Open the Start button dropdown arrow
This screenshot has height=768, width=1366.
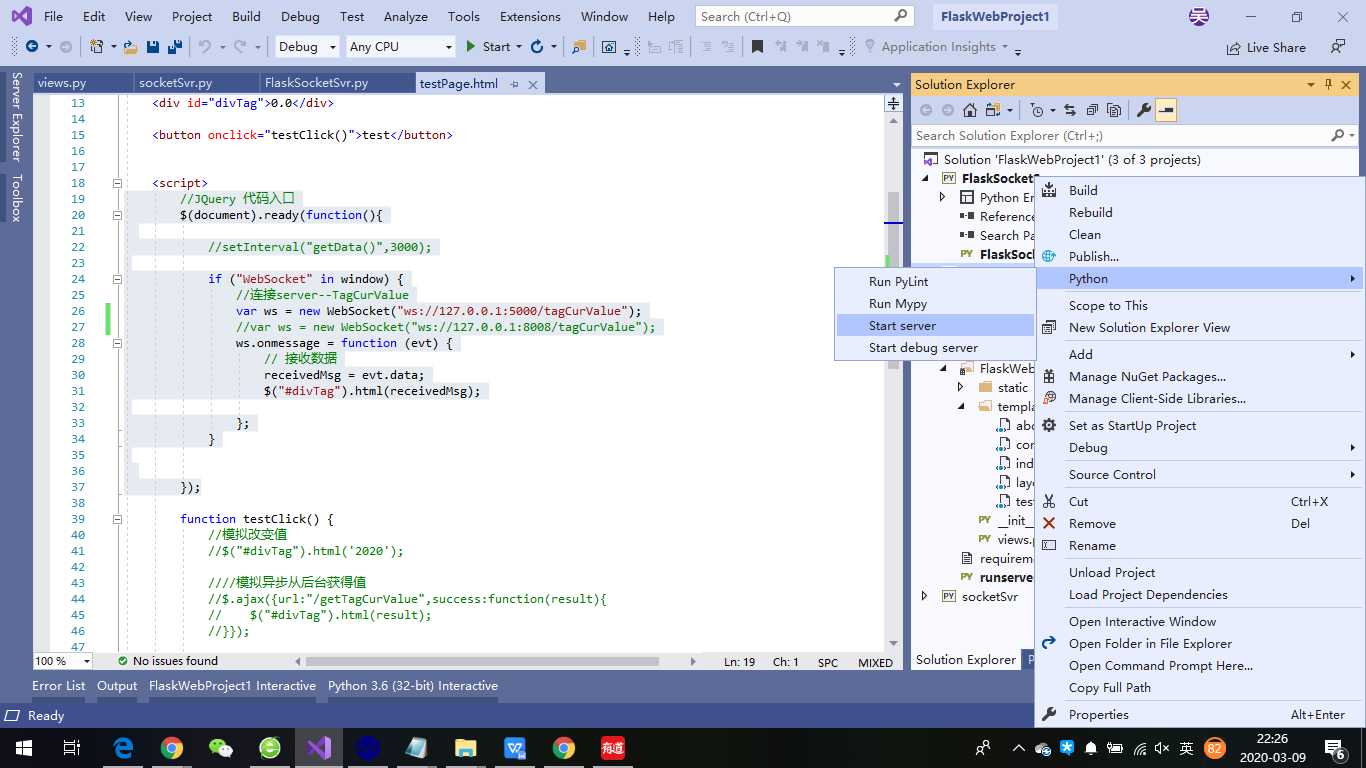pyautogui.click(x=519, y=47)
